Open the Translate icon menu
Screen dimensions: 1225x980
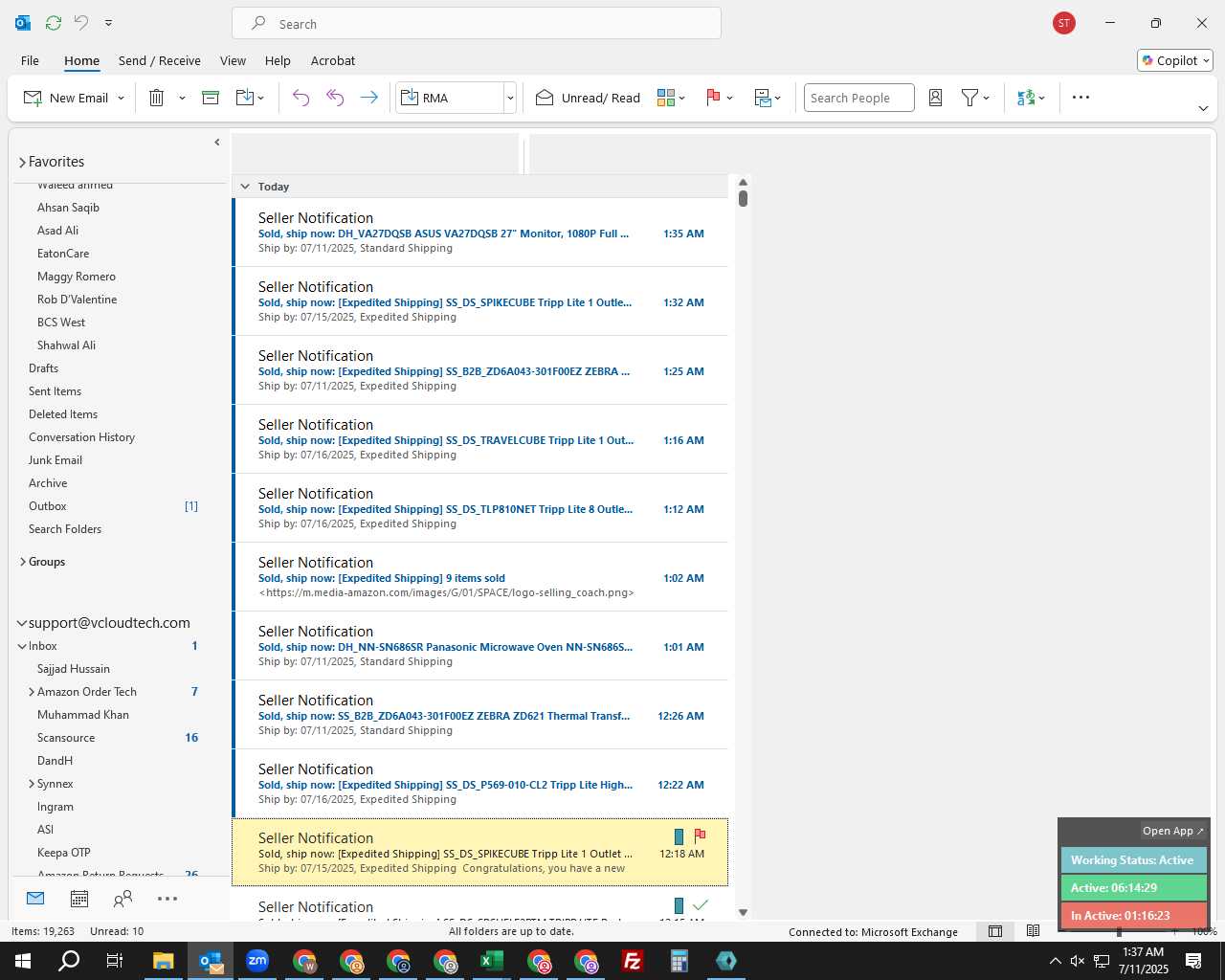click(1031, 98)
